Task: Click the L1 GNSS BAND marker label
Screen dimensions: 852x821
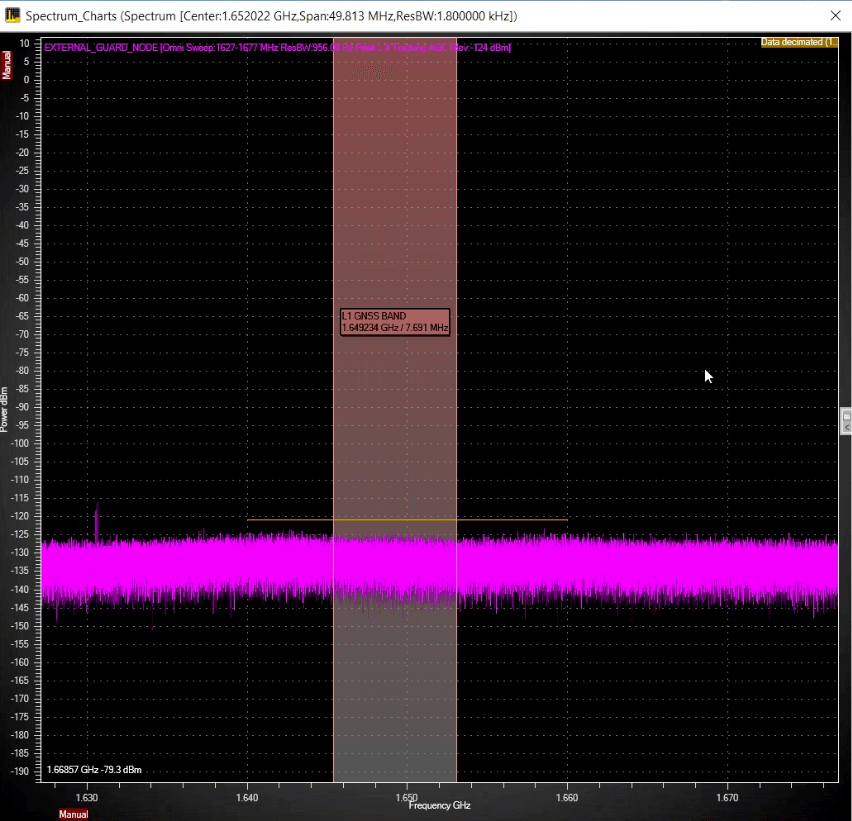Action: point(394,322)
